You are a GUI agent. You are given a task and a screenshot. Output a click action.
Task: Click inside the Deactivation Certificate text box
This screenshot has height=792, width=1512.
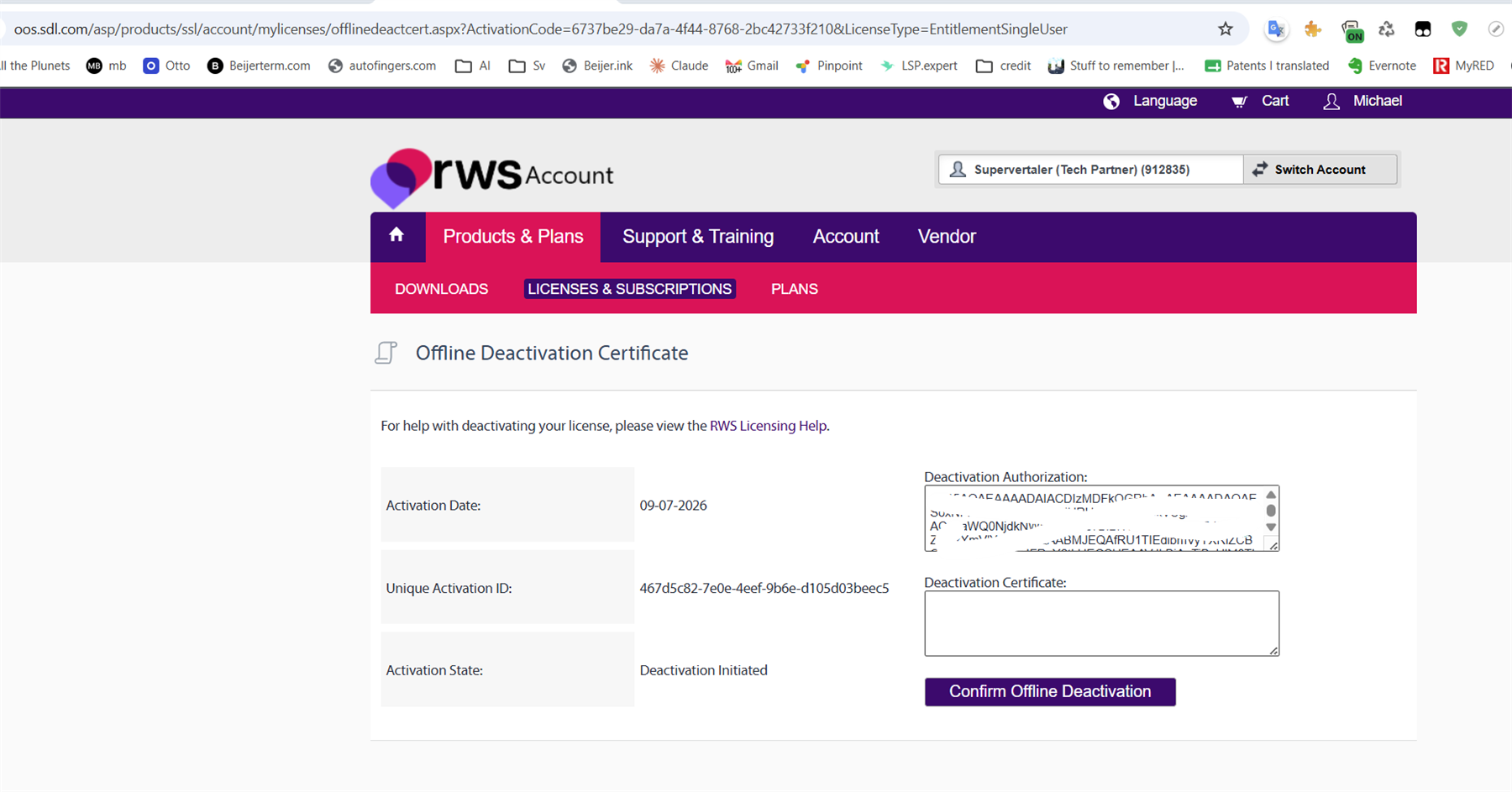click(x=1101, y=623)
